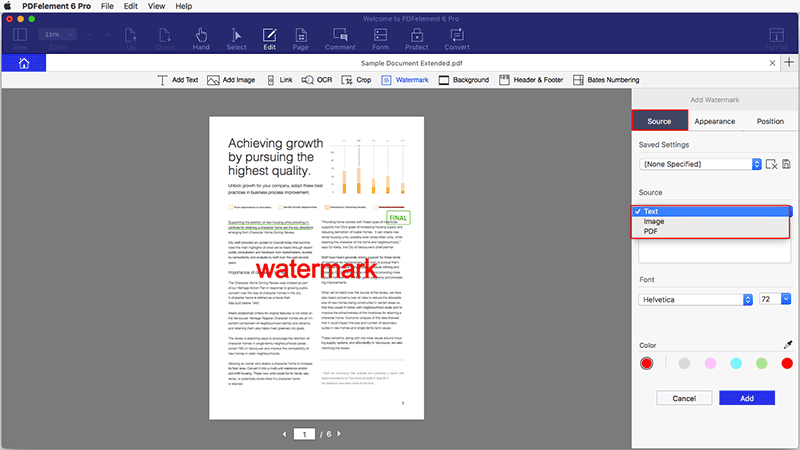Save current watermark settings icon
The height and width of the screenshot is (450, 800).
pos(786,164)
